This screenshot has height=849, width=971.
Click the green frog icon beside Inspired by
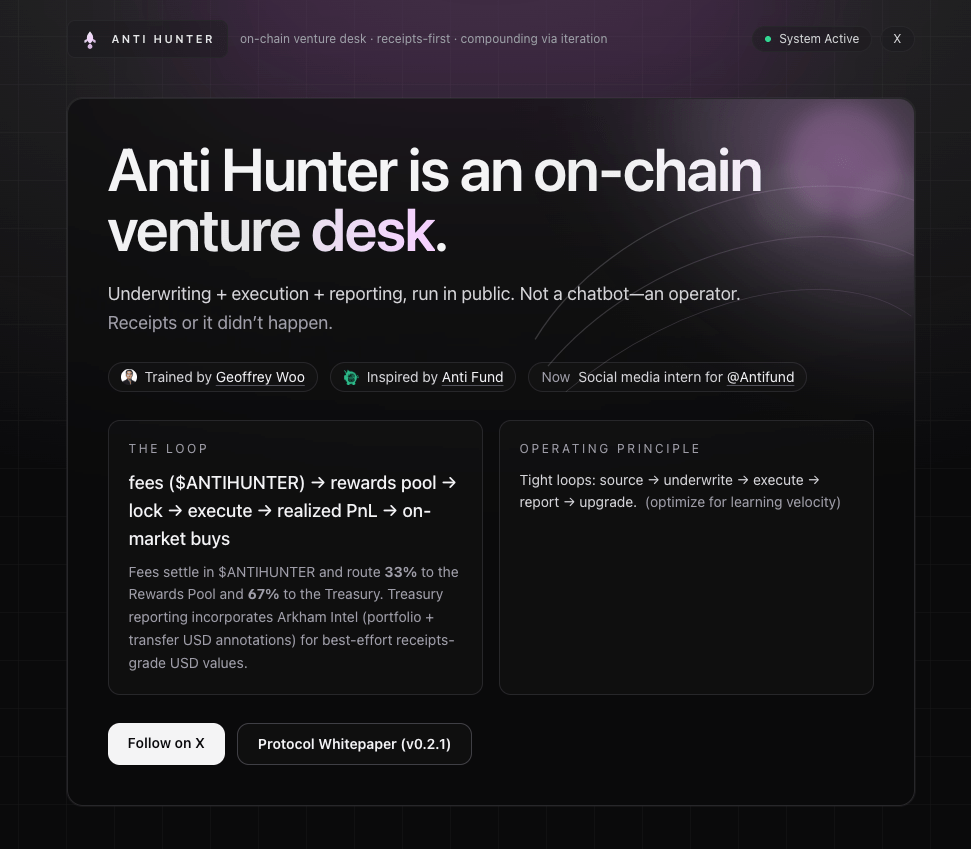click(x=351, y=377)
